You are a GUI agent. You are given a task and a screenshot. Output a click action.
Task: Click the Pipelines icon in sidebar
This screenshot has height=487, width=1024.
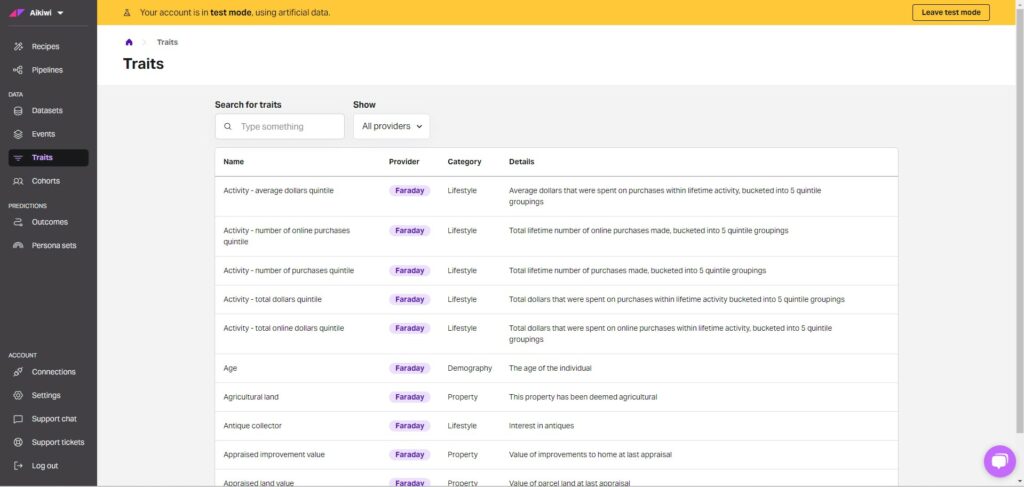[18, 70]
